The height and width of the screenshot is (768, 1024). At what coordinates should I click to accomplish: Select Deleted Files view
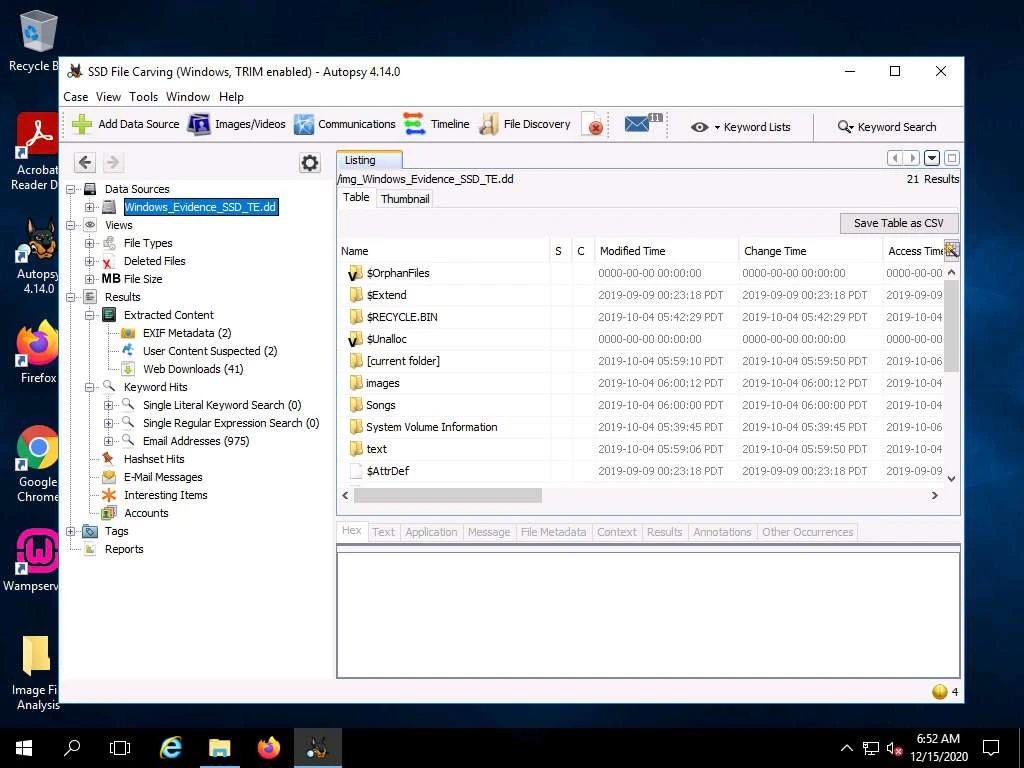(154, 261)
